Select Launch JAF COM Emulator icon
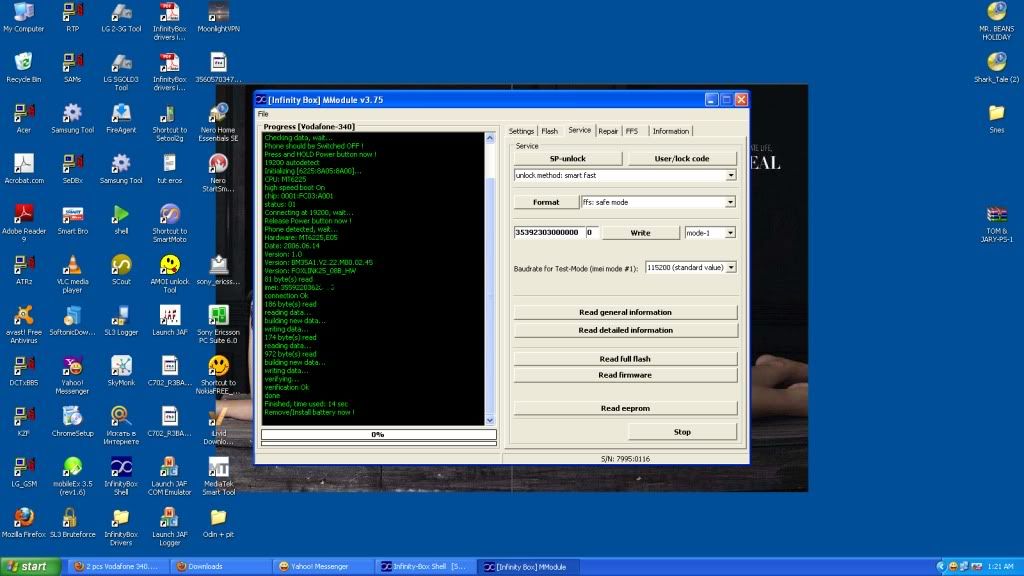 (170, 476)
